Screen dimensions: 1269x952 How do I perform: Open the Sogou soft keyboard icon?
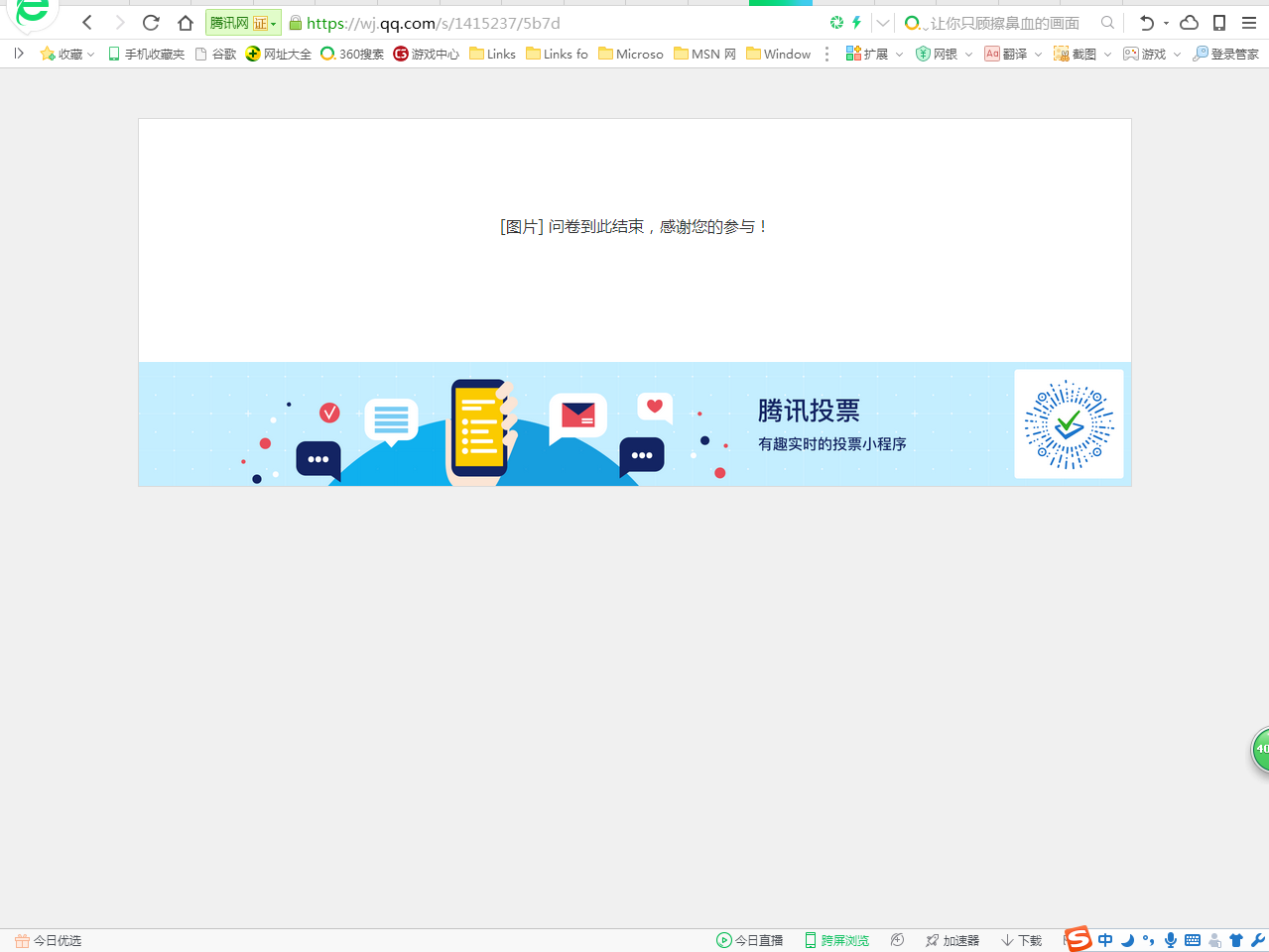coord(1193,940)
